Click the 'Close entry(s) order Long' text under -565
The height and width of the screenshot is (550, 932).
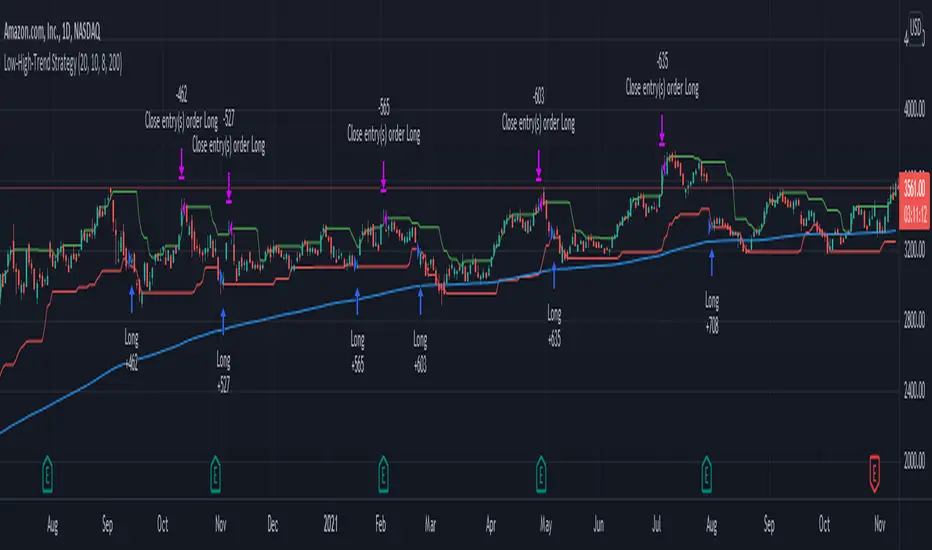click(384, 134)
